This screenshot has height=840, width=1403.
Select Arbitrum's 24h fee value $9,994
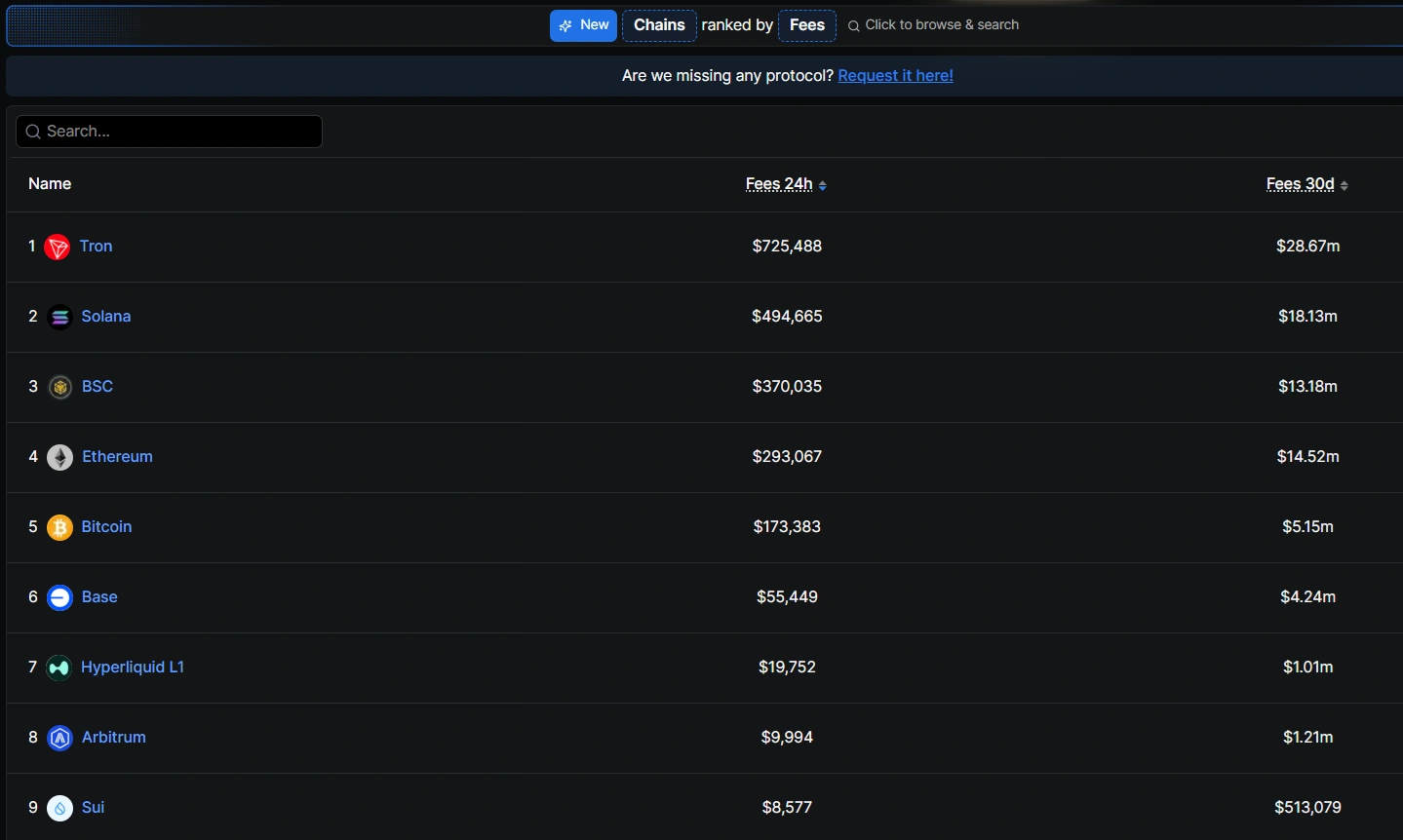pos(787,738)
